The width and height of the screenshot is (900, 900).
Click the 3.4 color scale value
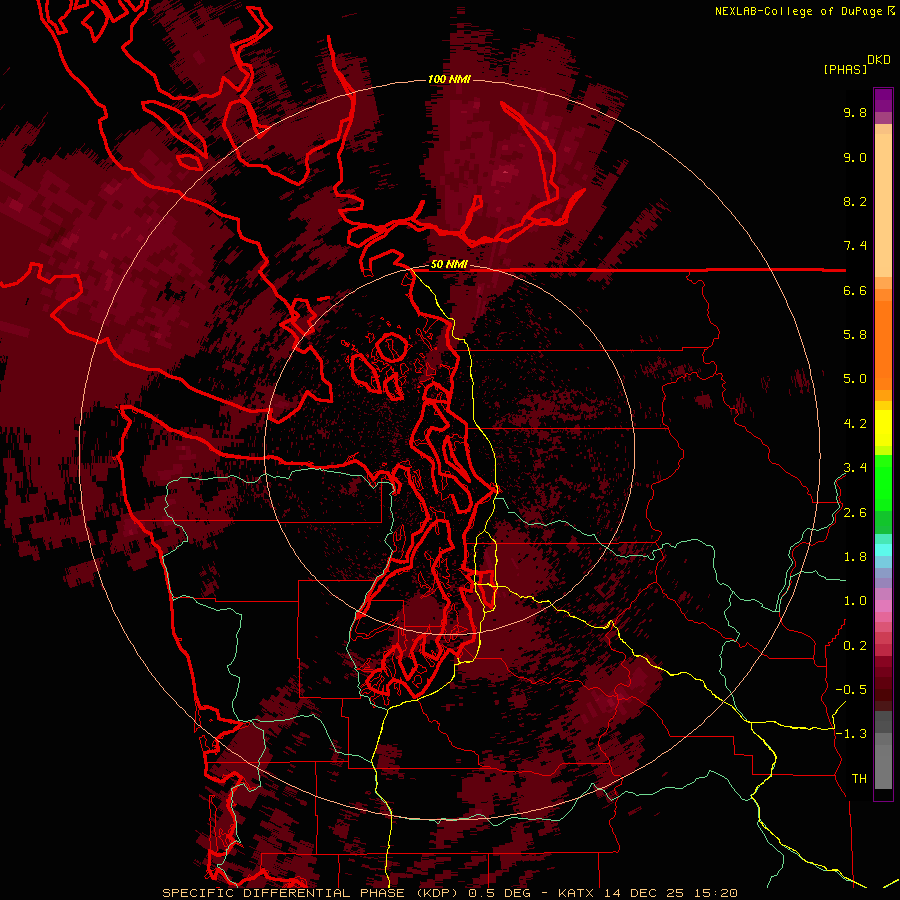point(855,468)
